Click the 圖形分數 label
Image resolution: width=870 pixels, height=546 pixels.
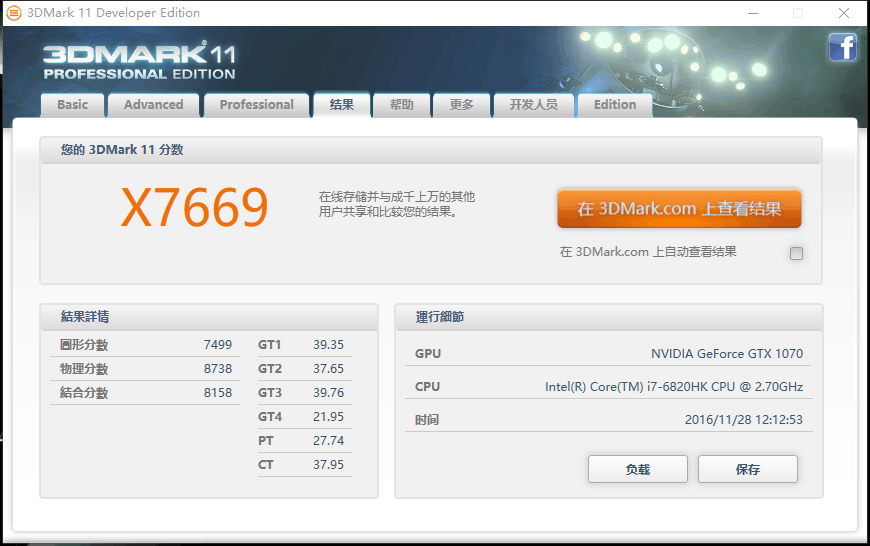[x=84, y=345]
